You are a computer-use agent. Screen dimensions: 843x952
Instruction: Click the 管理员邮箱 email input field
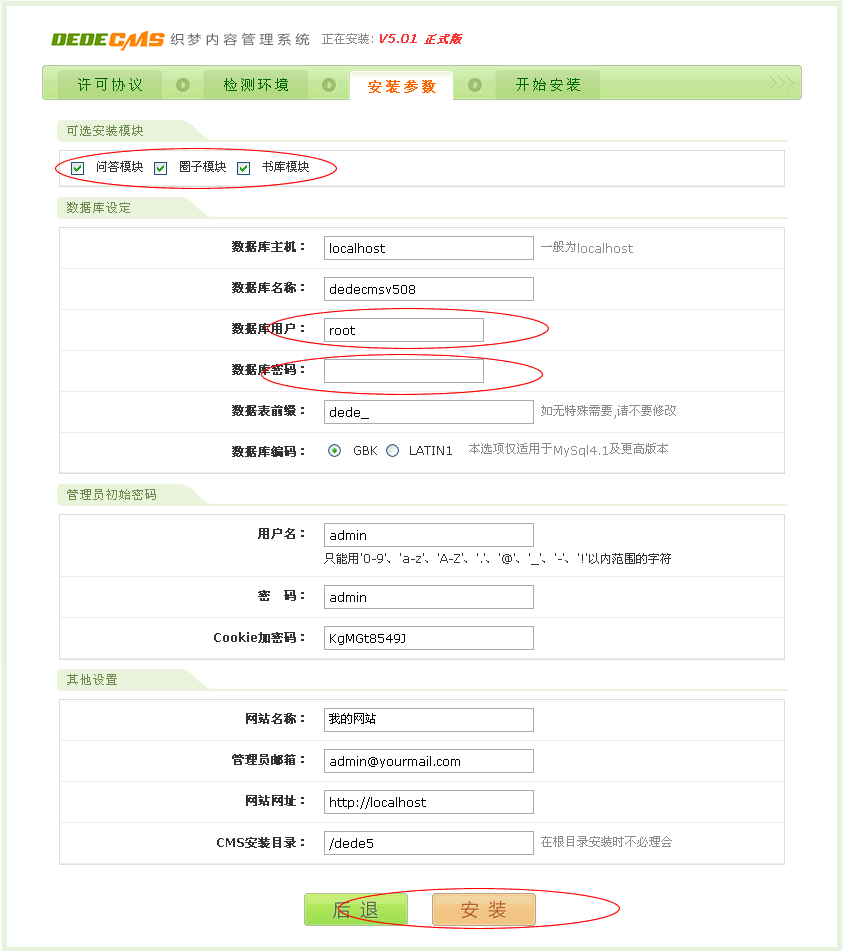pos(428,760)
